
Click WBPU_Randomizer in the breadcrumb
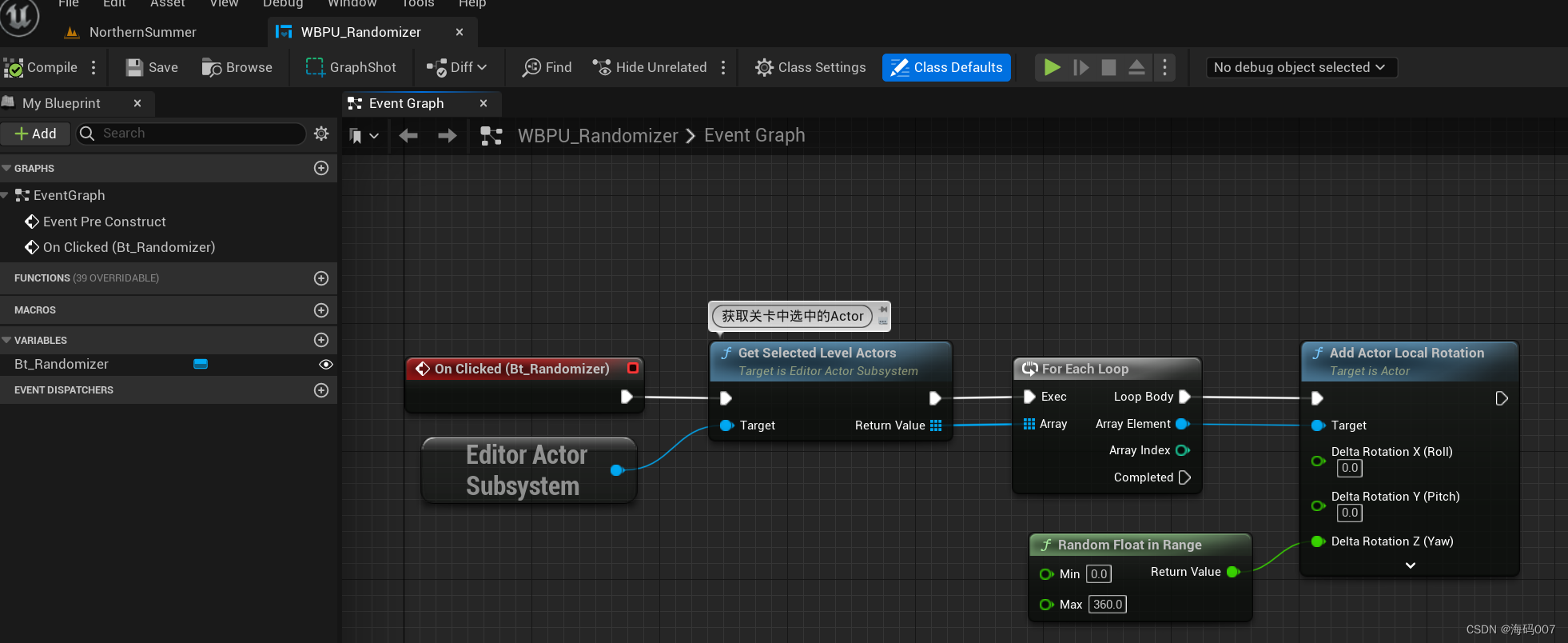pyautogui.click(x=598, y=136)
